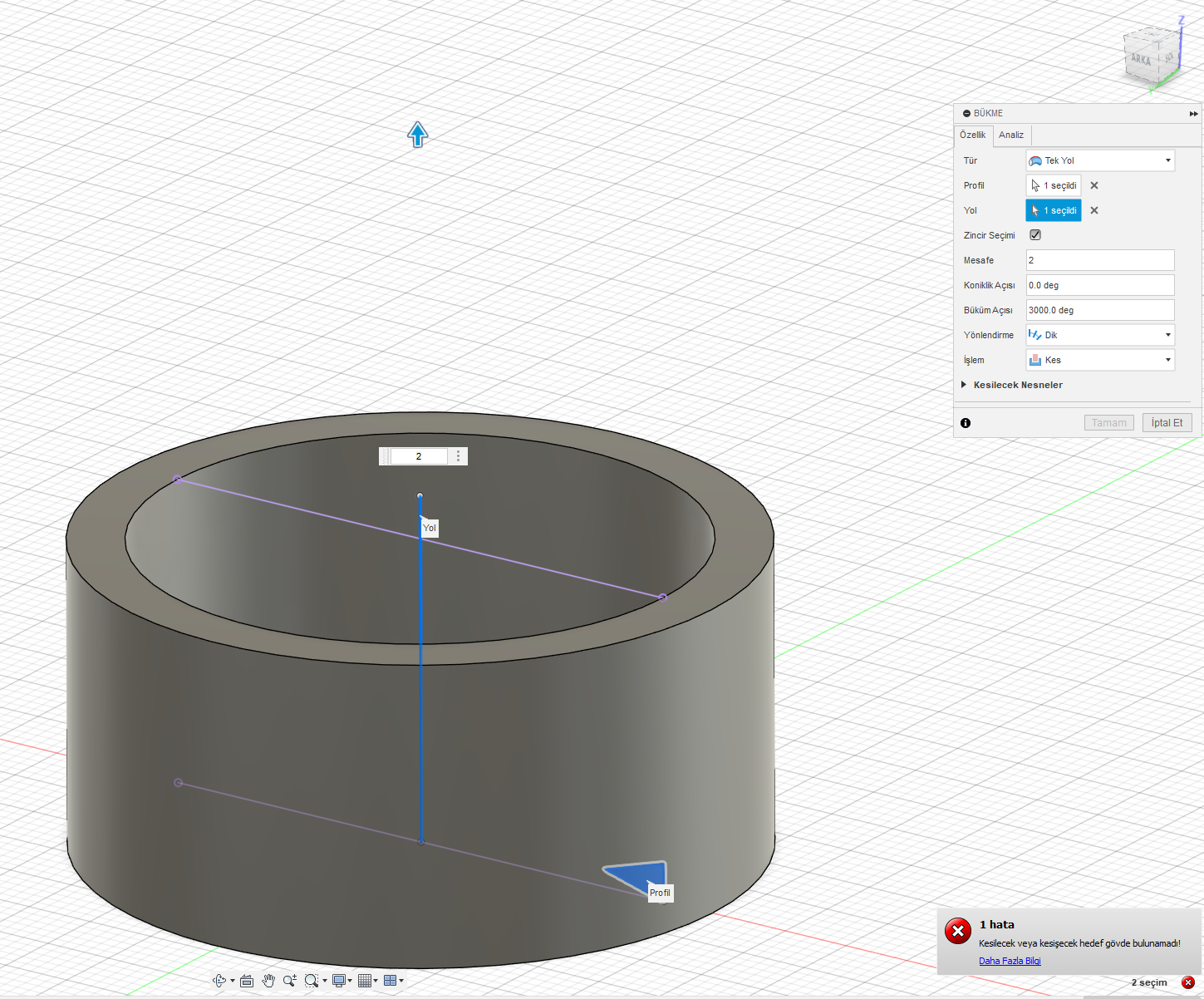This screenshot has height=999, width=1204.
Task: Open the Daha Fazla Bilgi link
Action: click(x=1010, y=961)
